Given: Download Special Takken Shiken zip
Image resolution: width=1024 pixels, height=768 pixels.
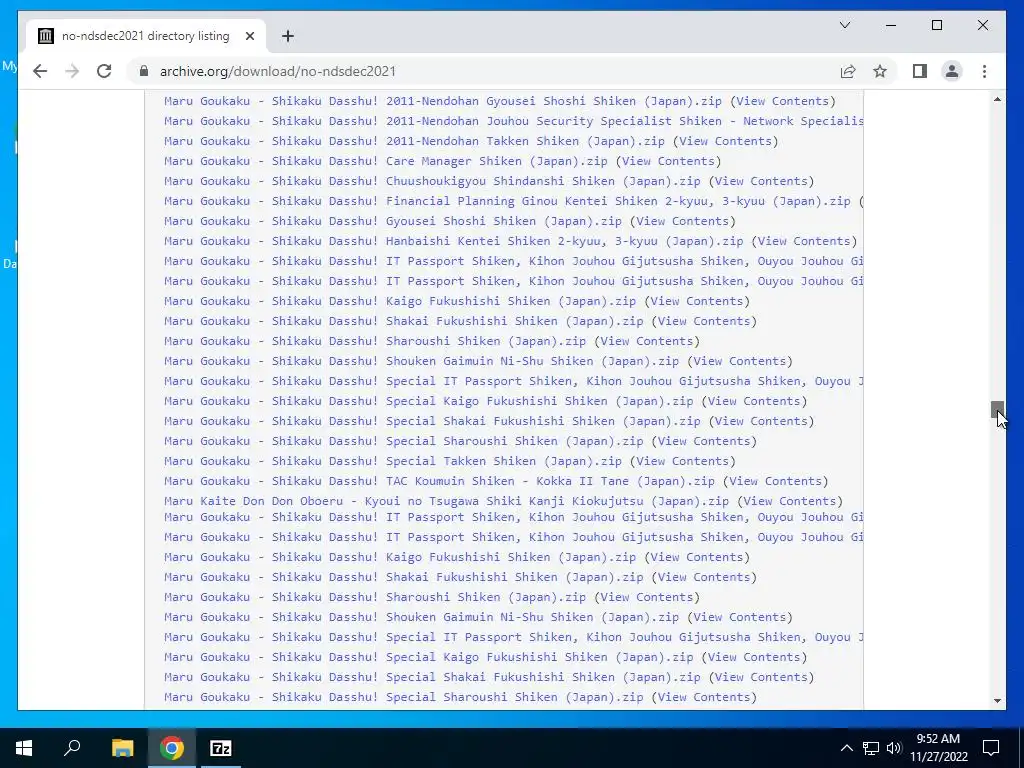Looking at the screenshot, I should (x=392, y=461).
